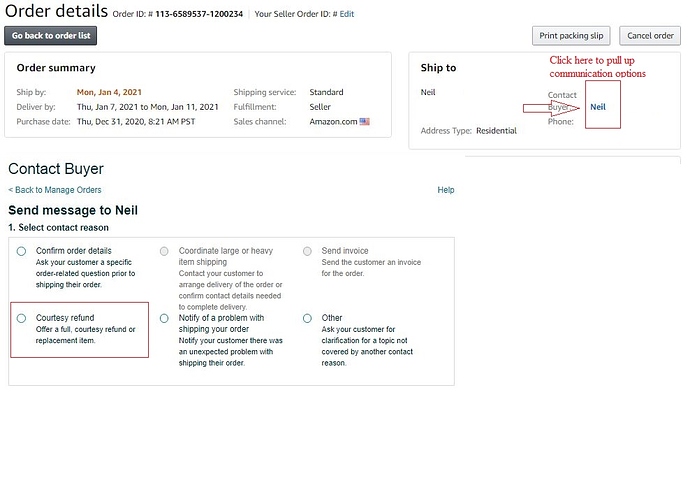This screenshot has height=484, width=690.
Task: Open the Help link
Action: pos(445,190)
